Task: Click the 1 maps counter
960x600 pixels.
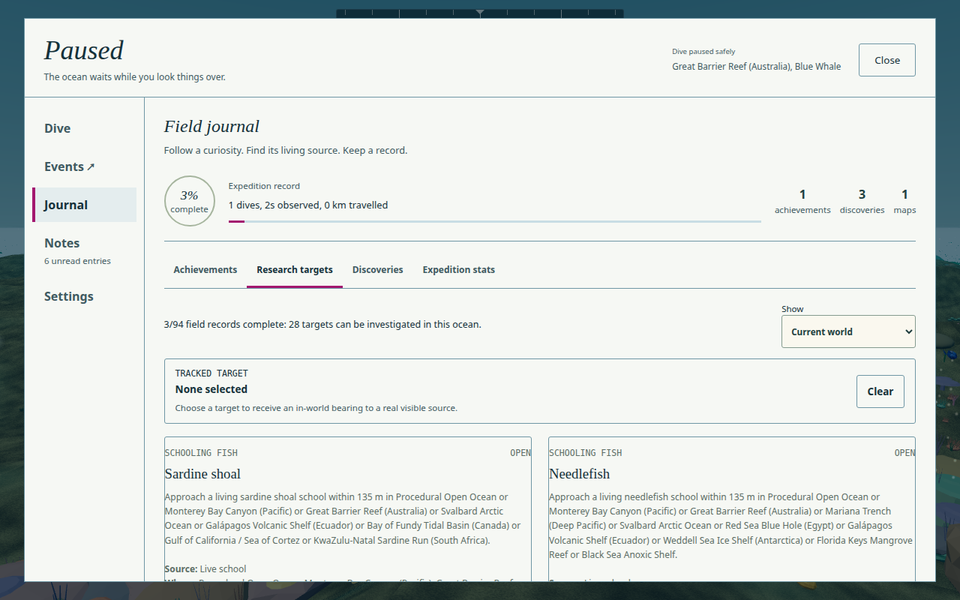Action: 904,201
